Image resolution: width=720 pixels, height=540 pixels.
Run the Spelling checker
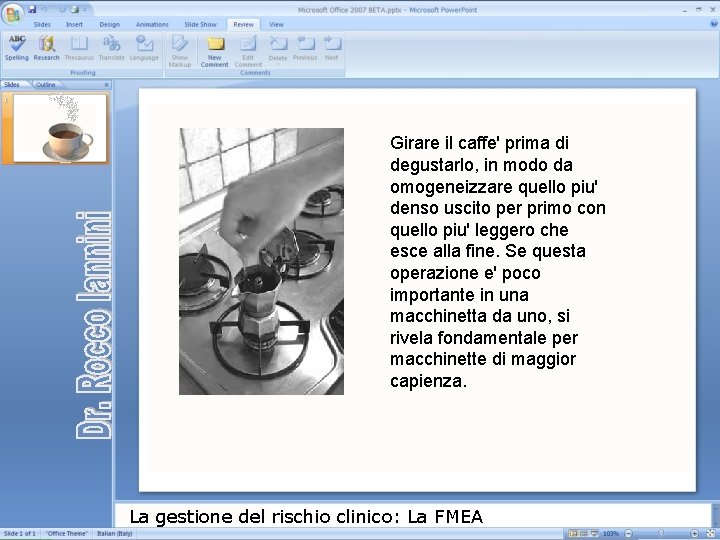pyautogui.click(x=17, y=48)
